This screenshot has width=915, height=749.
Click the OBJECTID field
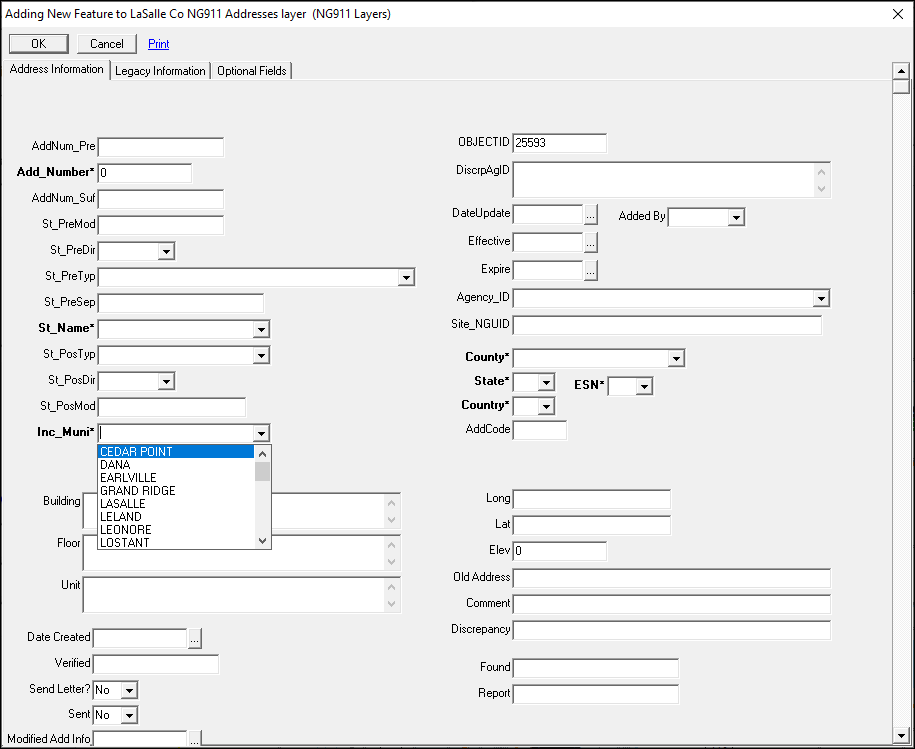pos(560,143)
